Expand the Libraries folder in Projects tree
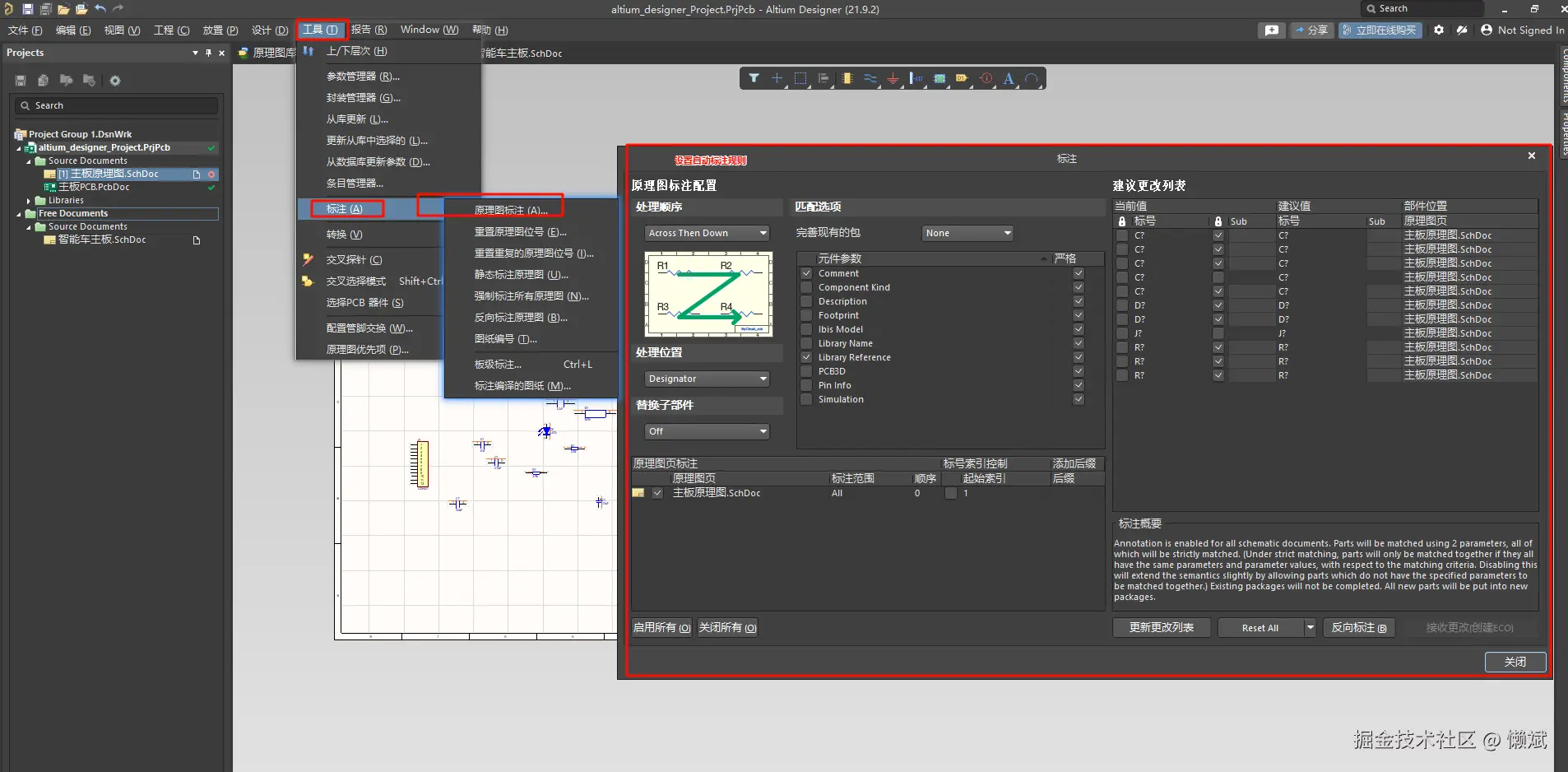 [29, 201]
